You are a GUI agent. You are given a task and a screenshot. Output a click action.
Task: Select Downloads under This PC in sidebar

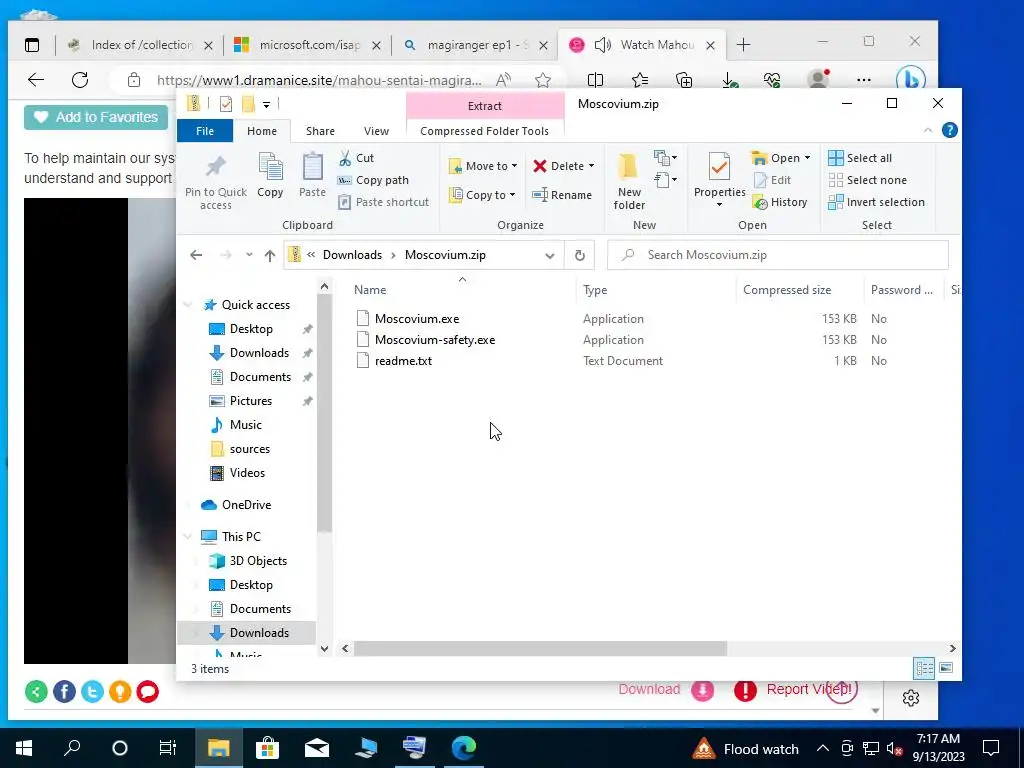259,632
